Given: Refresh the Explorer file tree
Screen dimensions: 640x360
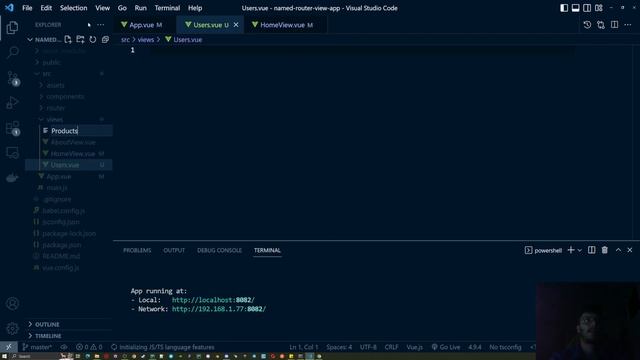Looking at the screenshot, I should (93, 40).
